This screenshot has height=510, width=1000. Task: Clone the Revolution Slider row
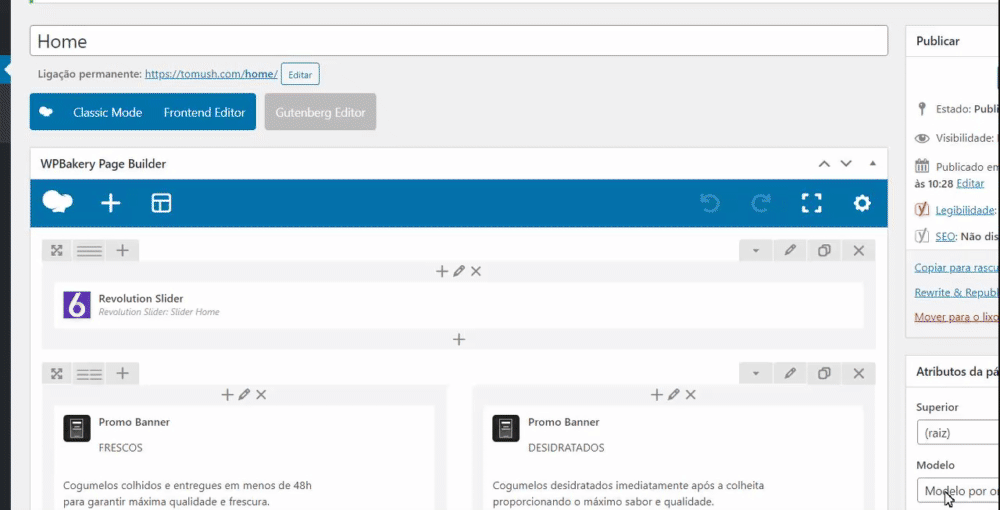(824, 251)
